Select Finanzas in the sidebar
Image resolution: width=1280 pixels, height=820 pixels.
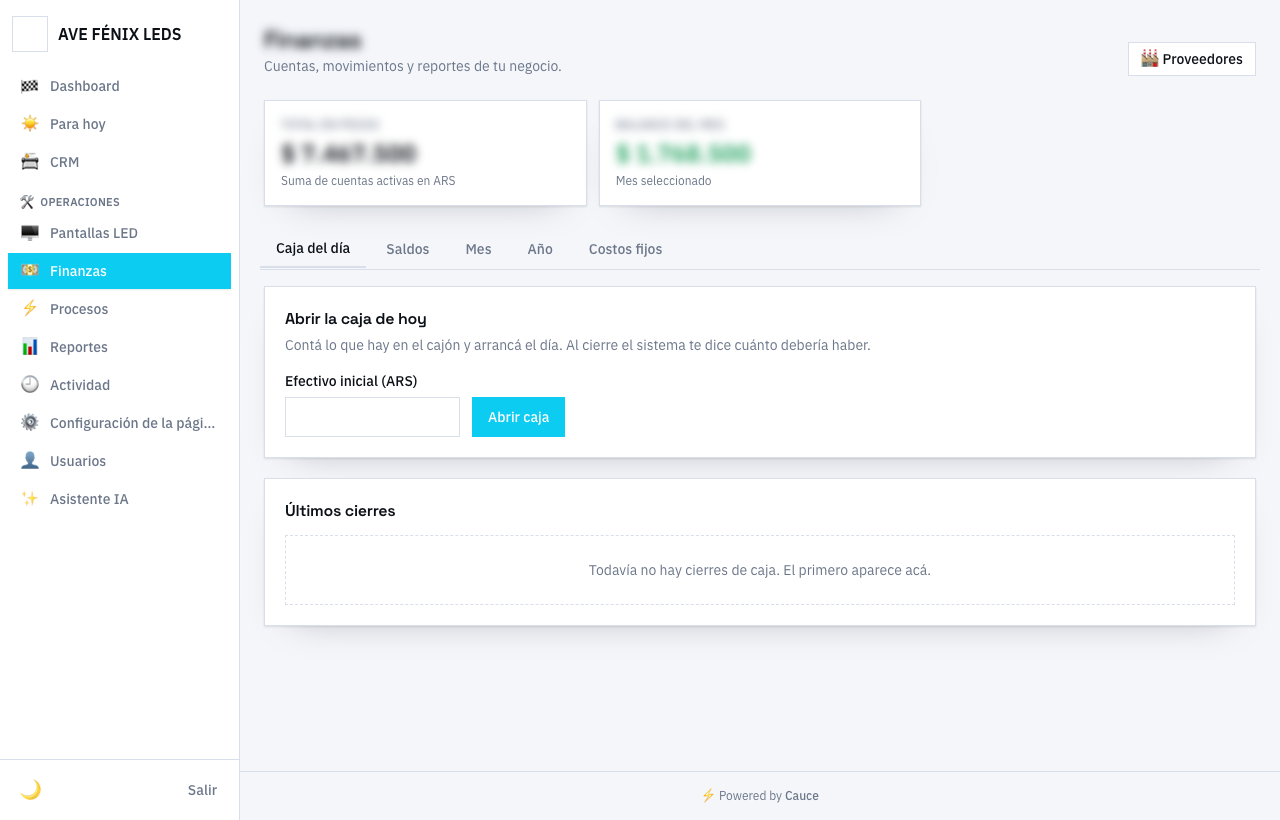[119, 271]
